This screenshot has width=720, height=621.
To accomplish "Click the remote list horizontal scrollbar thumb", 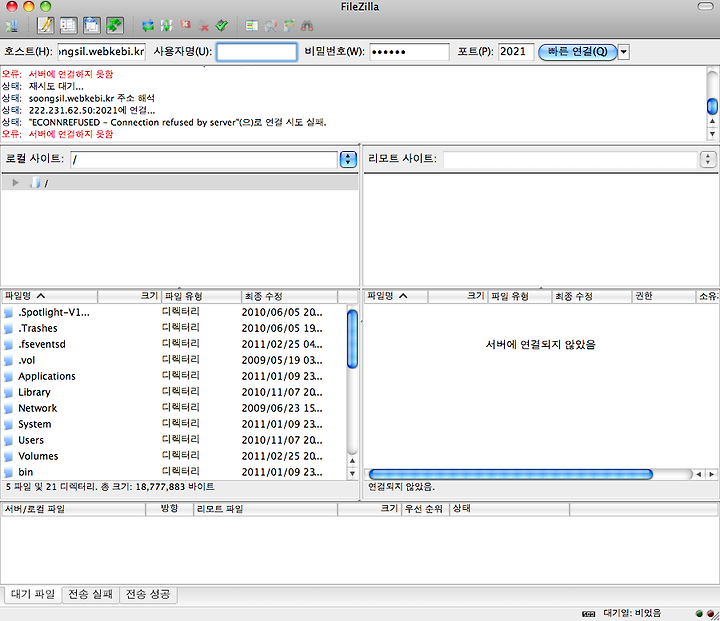I will 511,474.
